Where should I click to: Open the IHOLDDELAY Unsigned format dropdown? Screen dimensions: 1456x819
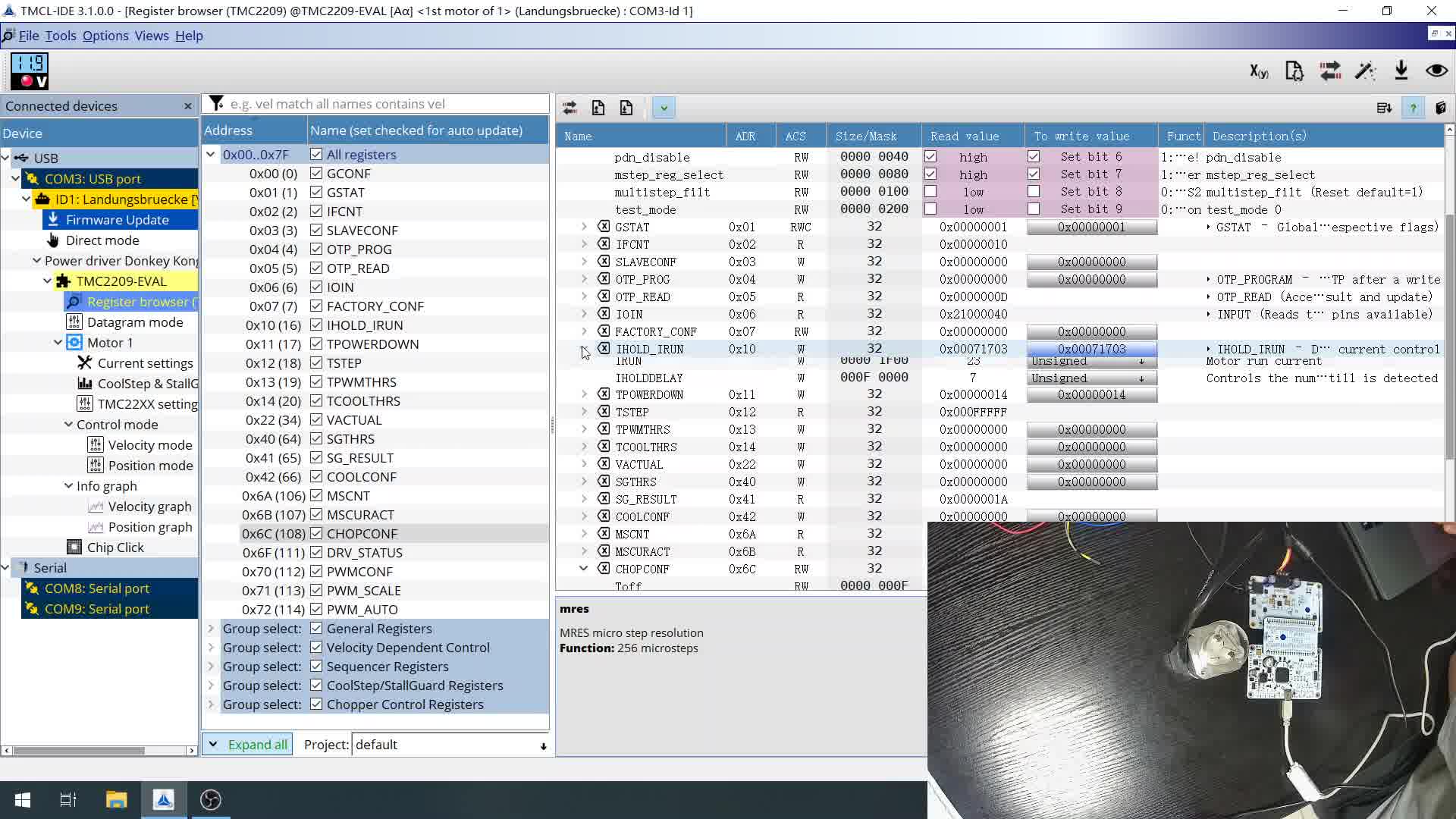[1090, 378]
